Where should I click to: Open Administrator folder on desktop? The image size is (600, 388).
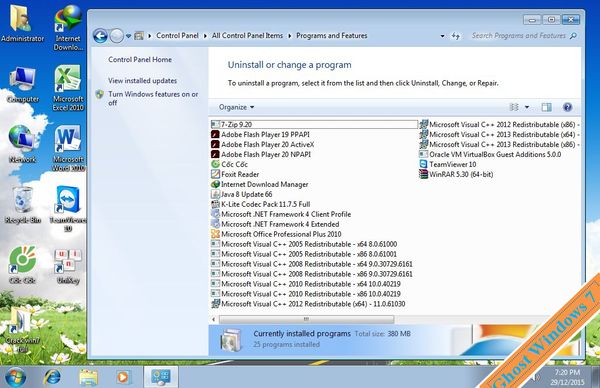(22, 24)
